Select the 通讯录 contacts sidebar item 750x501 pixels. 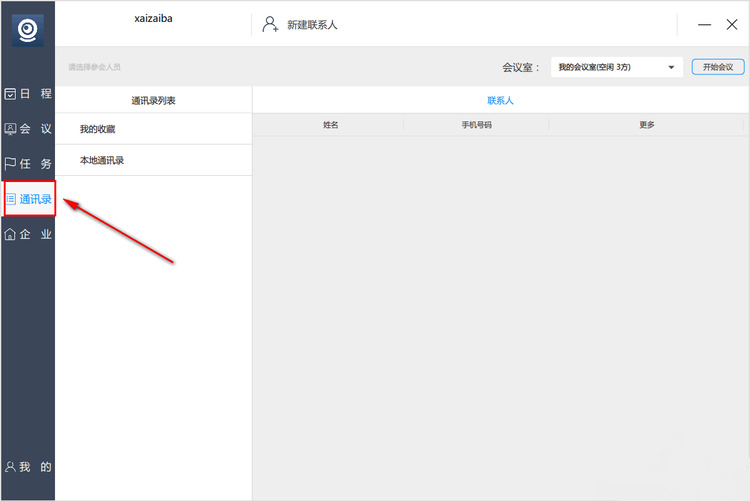(29, 199)
